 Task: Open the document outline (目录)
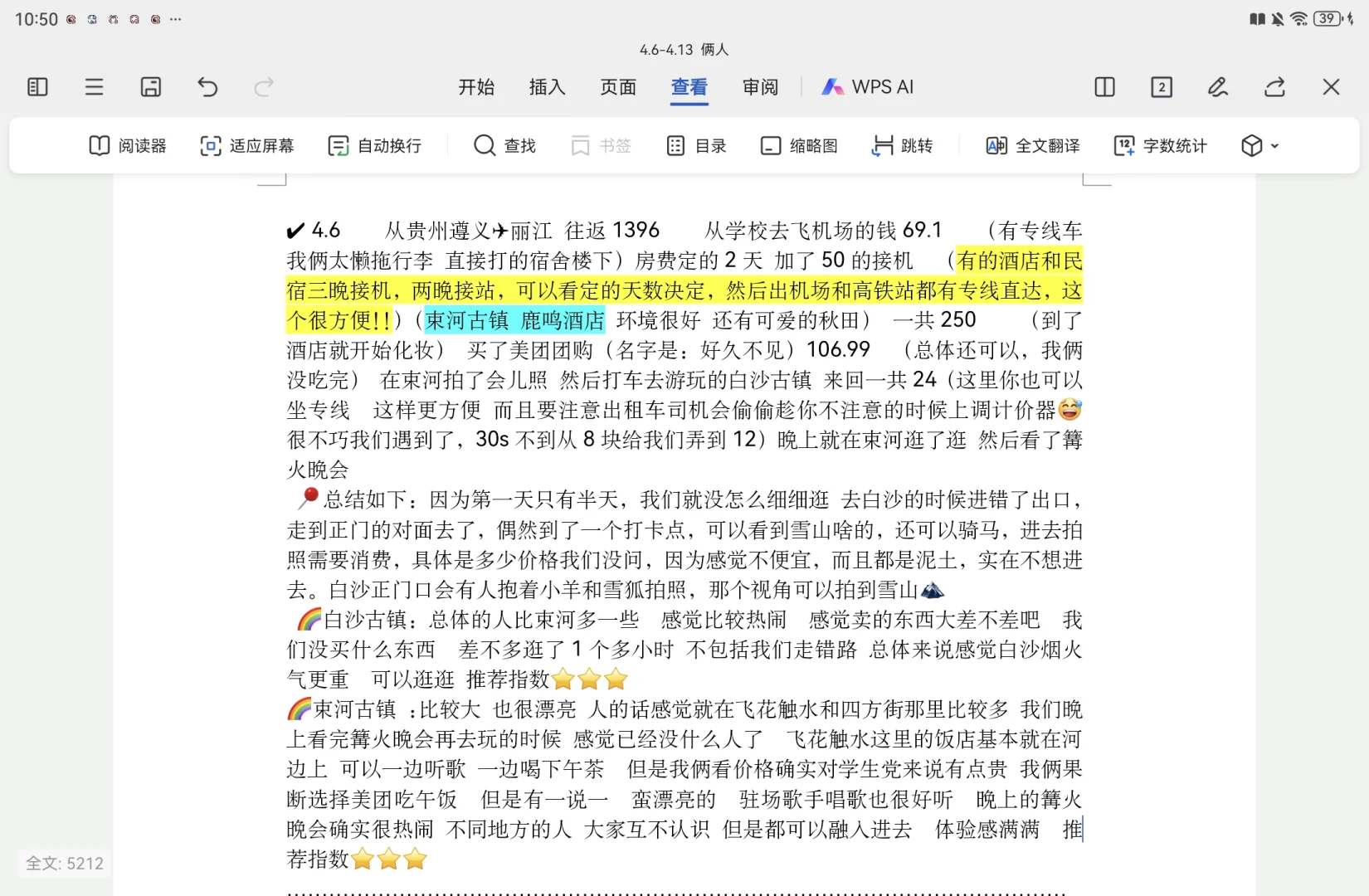(697, 145)
